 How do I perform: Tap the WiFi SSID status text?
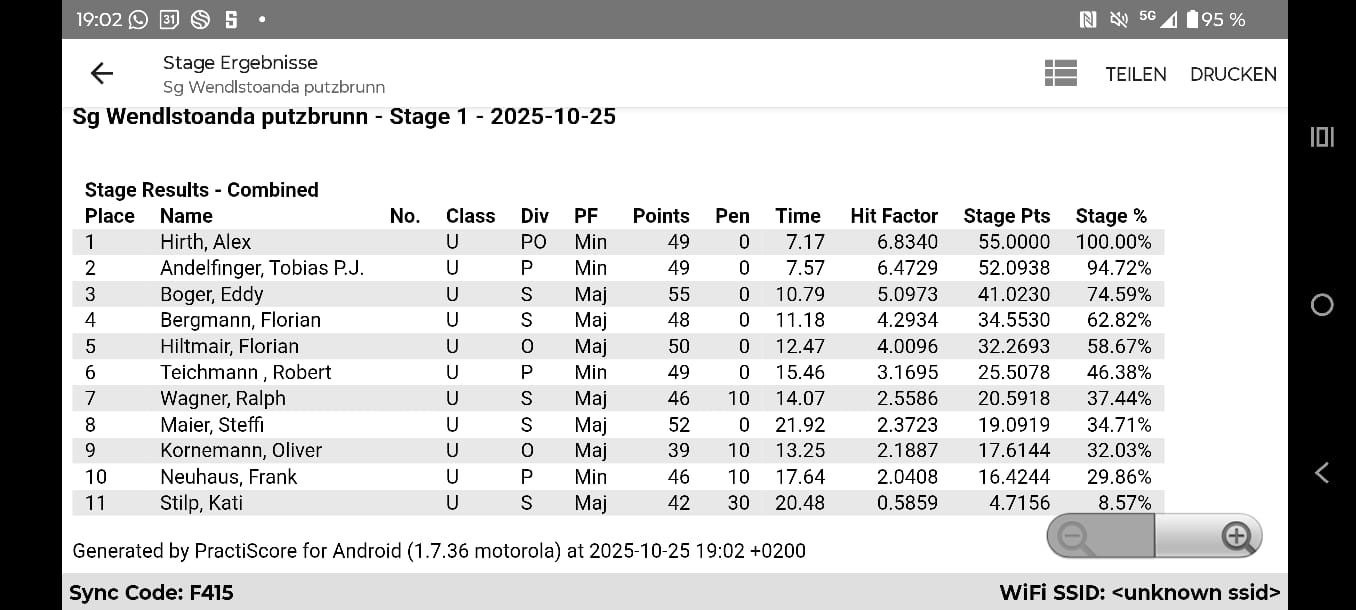click(1139, 593)
